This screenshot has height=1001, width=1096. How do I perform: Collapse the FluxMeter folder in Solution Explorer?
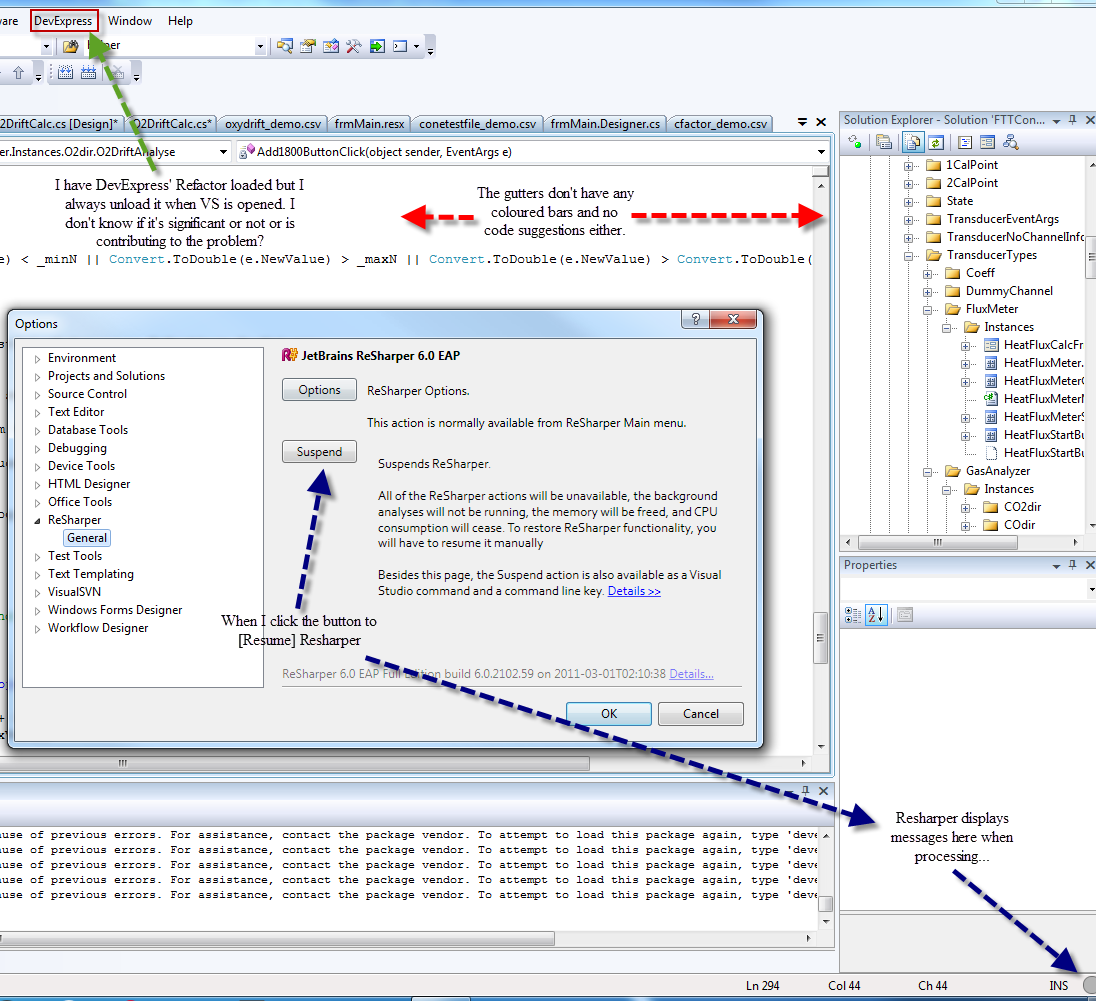pyautogui.click(x=927, y=310)
